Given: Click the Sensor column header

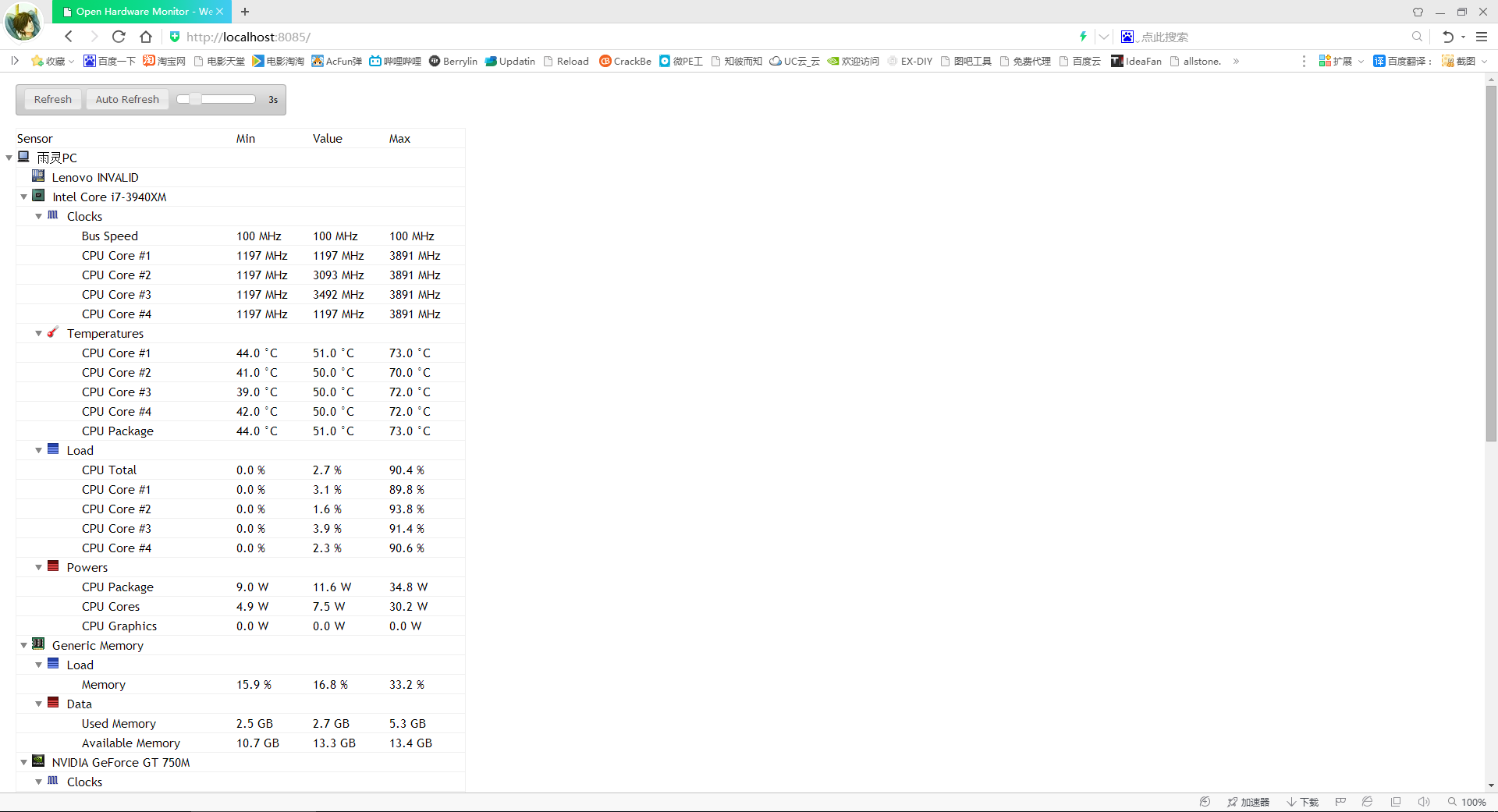Looking at the screenshot, I should point(35,138).
